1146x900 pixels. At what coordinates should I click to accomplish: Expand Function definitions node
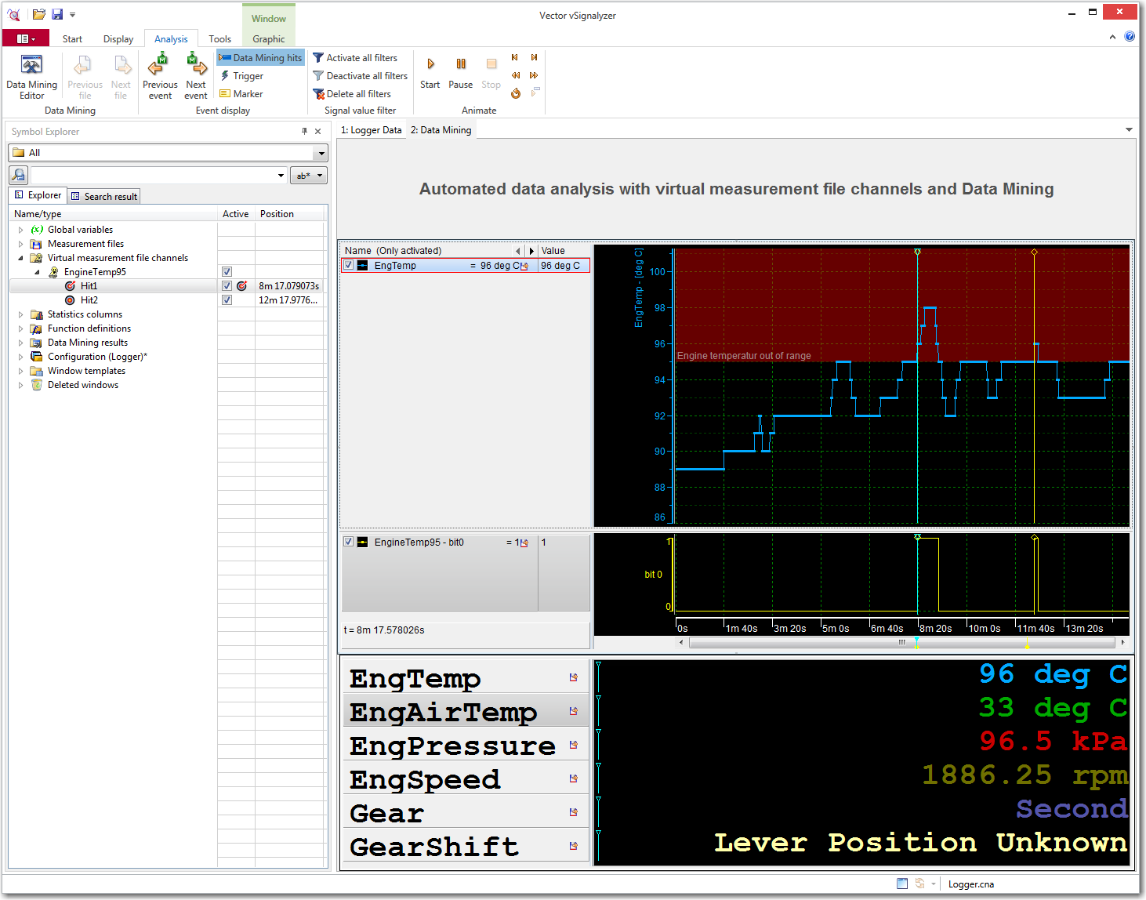[20, 329]
